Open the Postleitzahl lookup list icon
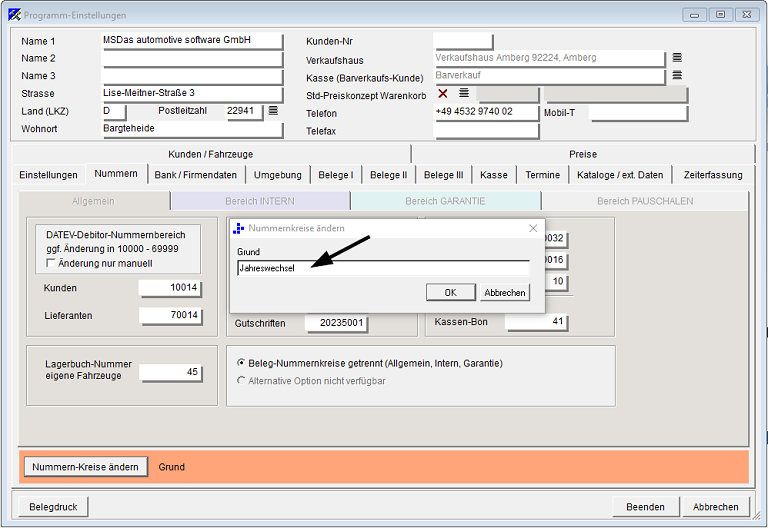The height and width of the screenshot is (528, 768). pos(273,111)
